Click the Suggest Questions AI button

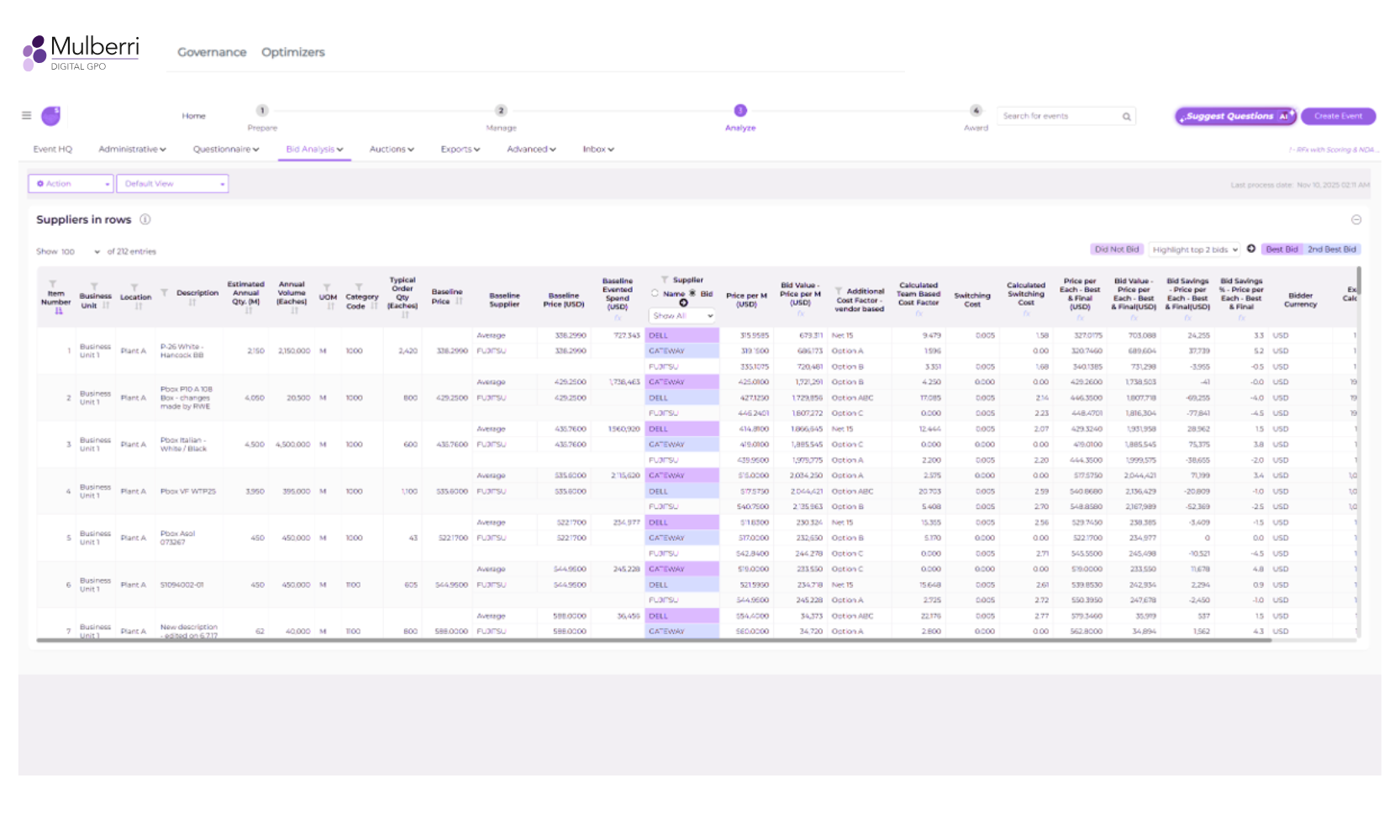click(x=1233, y=116)
